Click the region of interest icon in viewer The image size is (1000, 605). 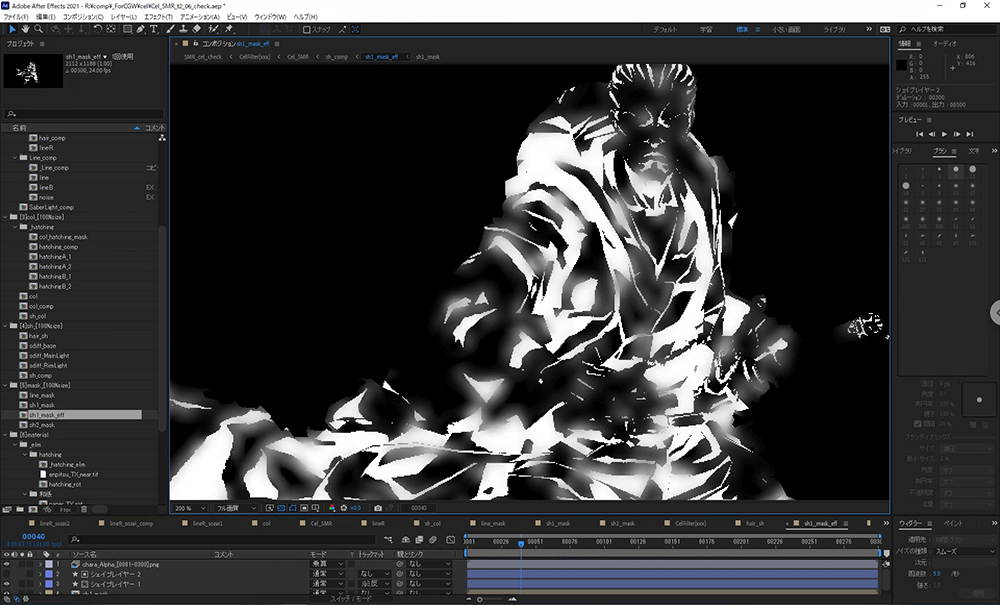pos(304,508)
